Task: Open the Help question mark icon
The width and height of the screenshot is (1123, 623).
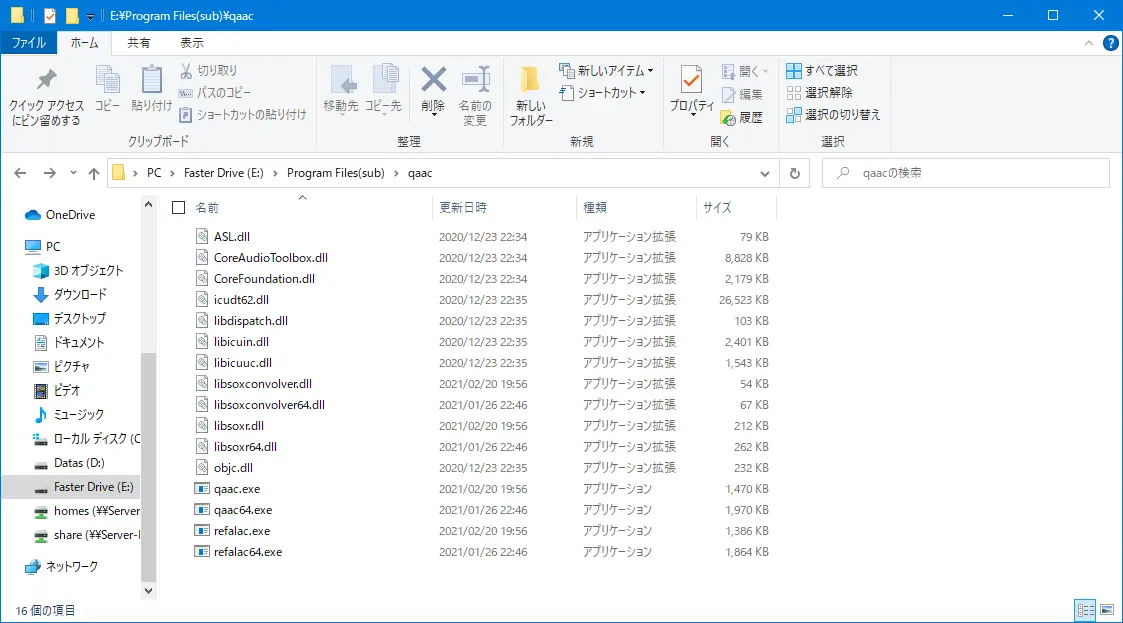Action: (1111, 43)
